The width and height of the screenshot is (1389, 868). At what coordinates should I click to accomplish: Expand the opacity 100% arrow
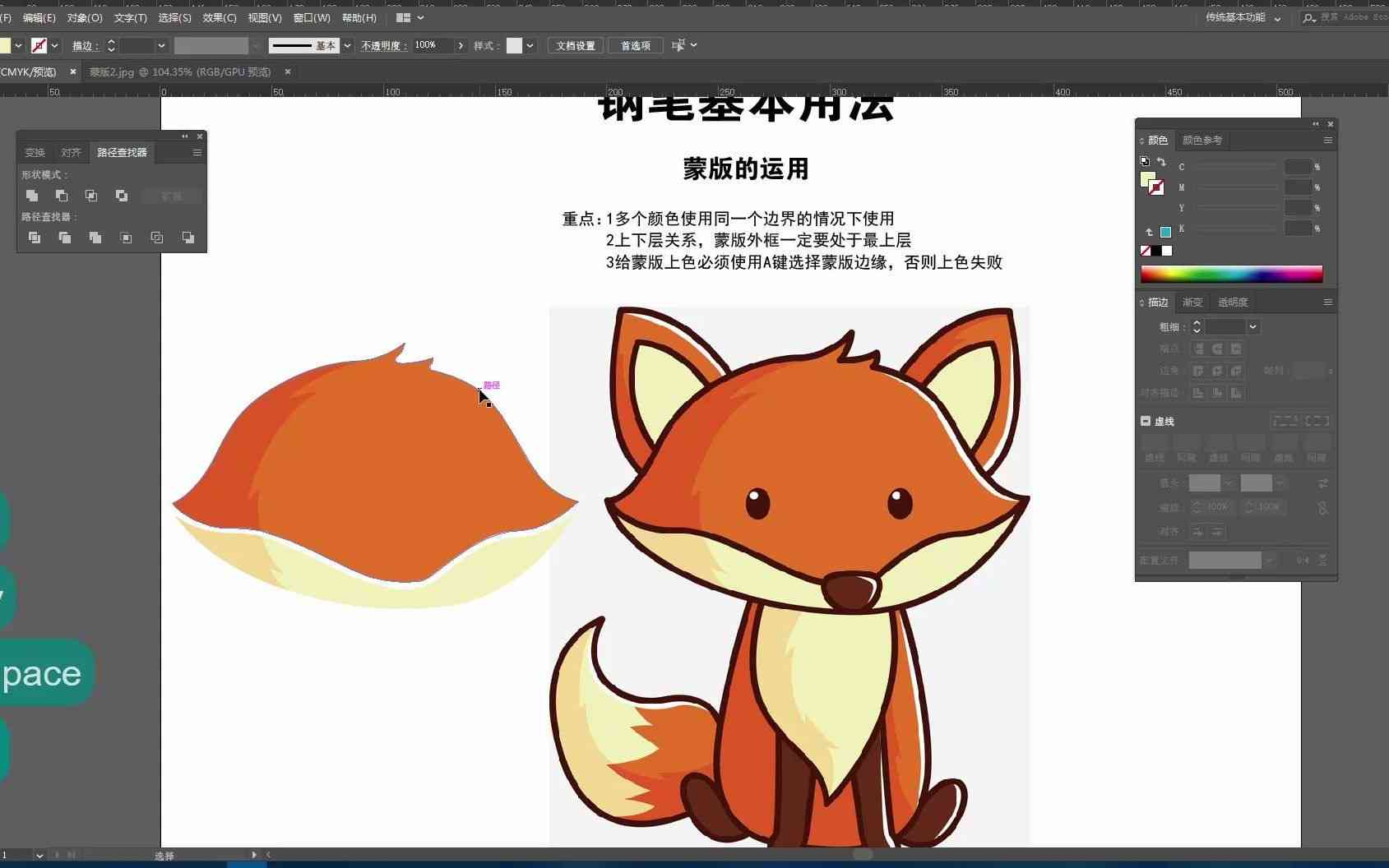point(461,45)
